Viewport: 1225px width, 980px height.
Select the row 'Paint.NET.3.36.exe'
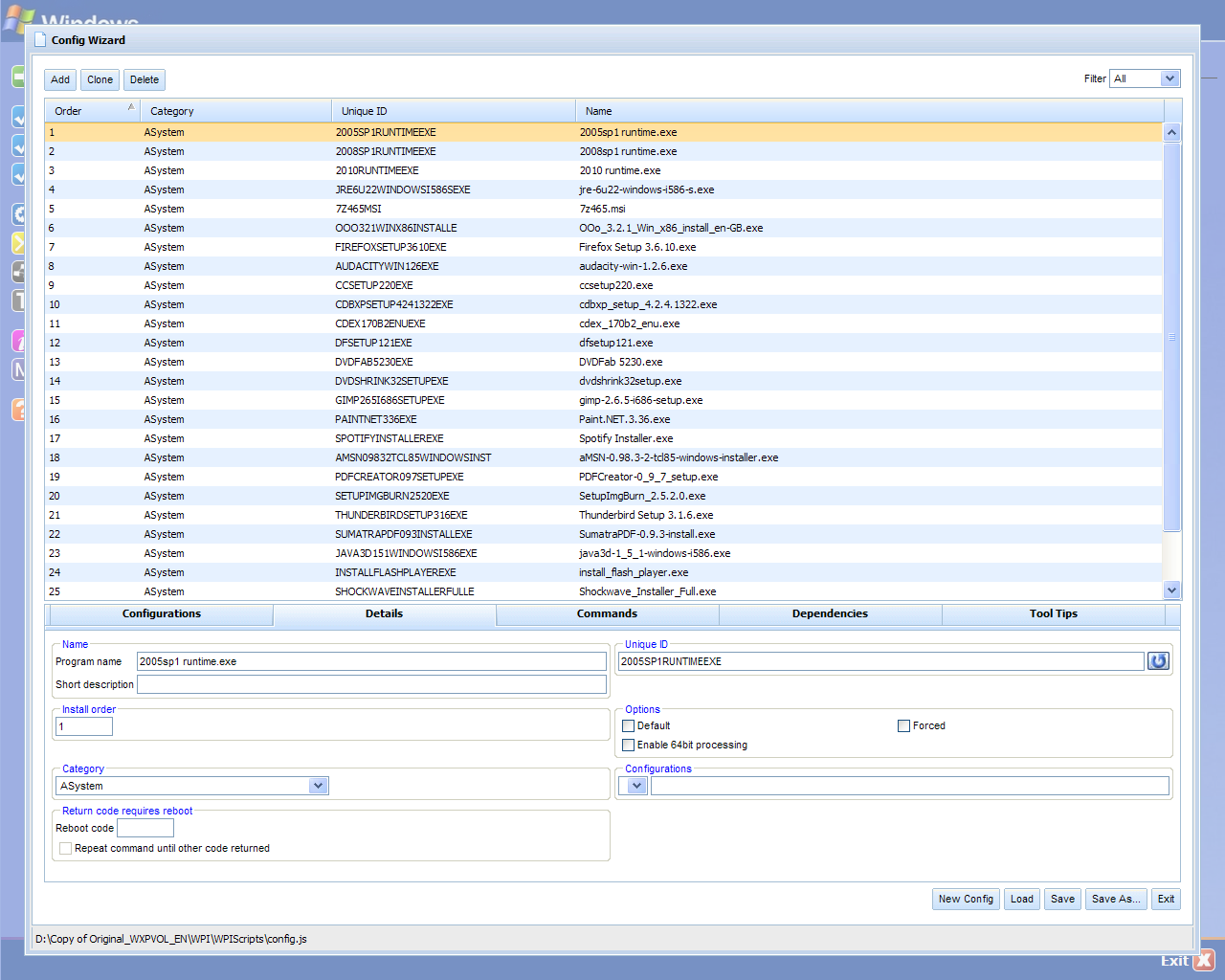pyautogui.click(x=604, y=419)
